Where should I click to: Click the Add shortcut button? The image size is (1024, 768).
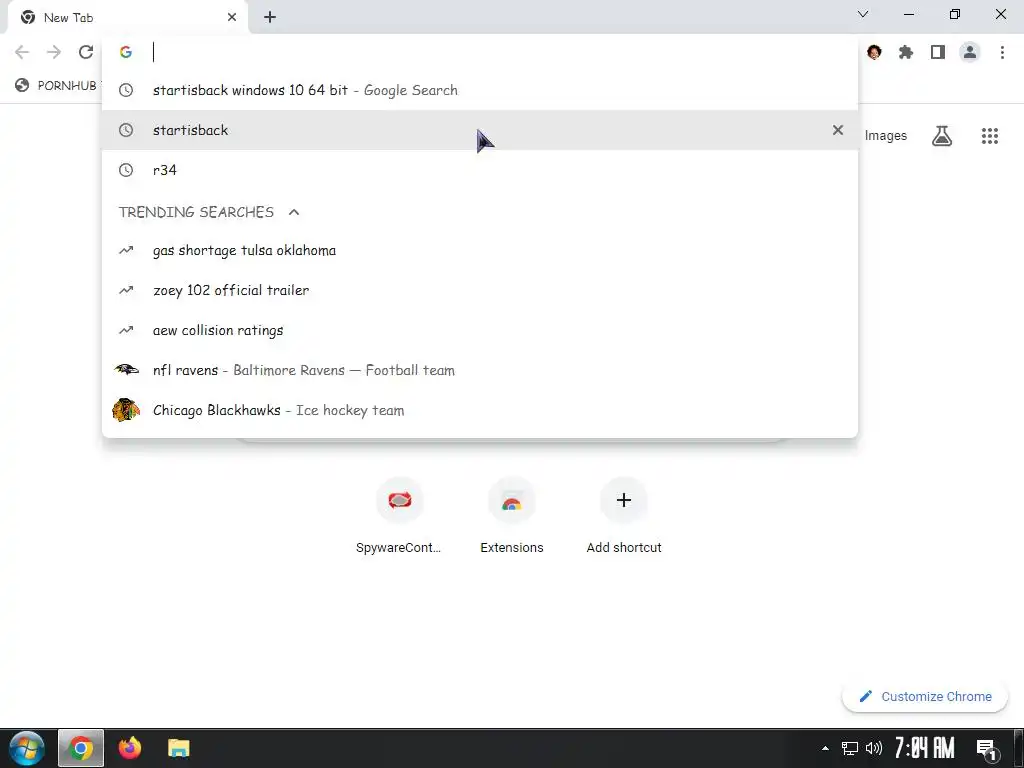pos(624,516)
